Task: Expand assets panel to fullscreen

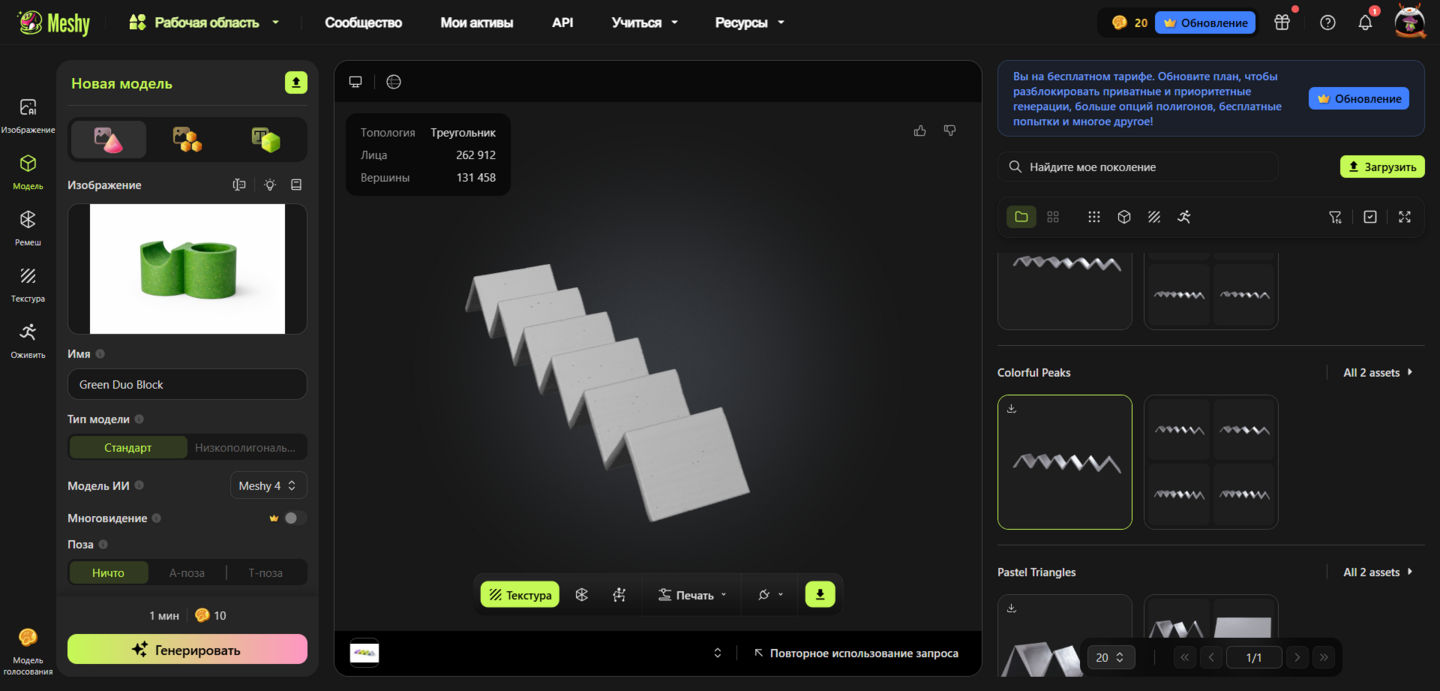Action: pyautogui.click(x=1405, y=217)
